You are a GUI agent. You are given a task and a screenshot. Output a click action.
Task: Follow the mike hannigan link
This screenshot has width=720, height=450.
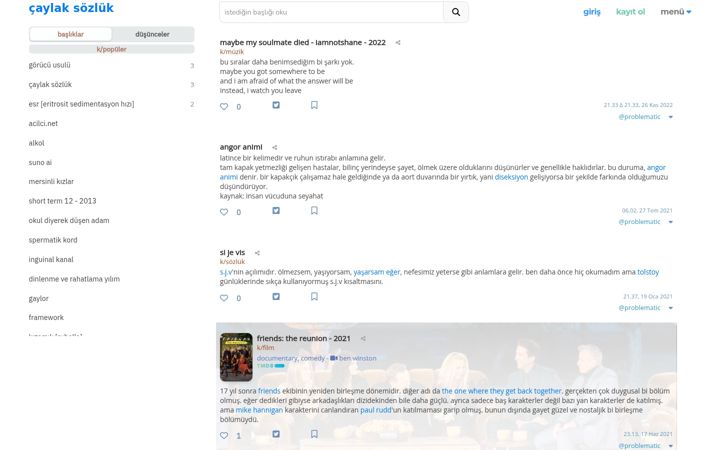pyautogui.click(x=259, y=410)
